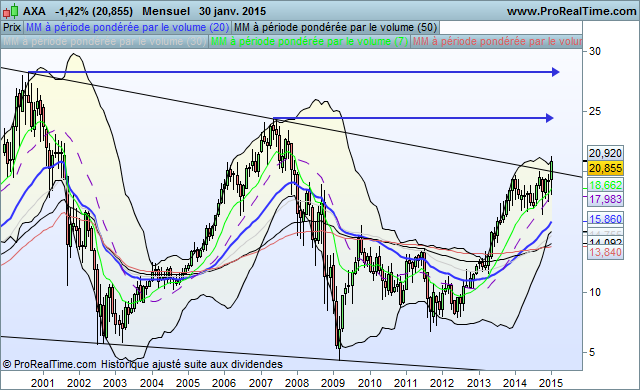Click the 2013 year on the time axis

click(x=478, y=383)
